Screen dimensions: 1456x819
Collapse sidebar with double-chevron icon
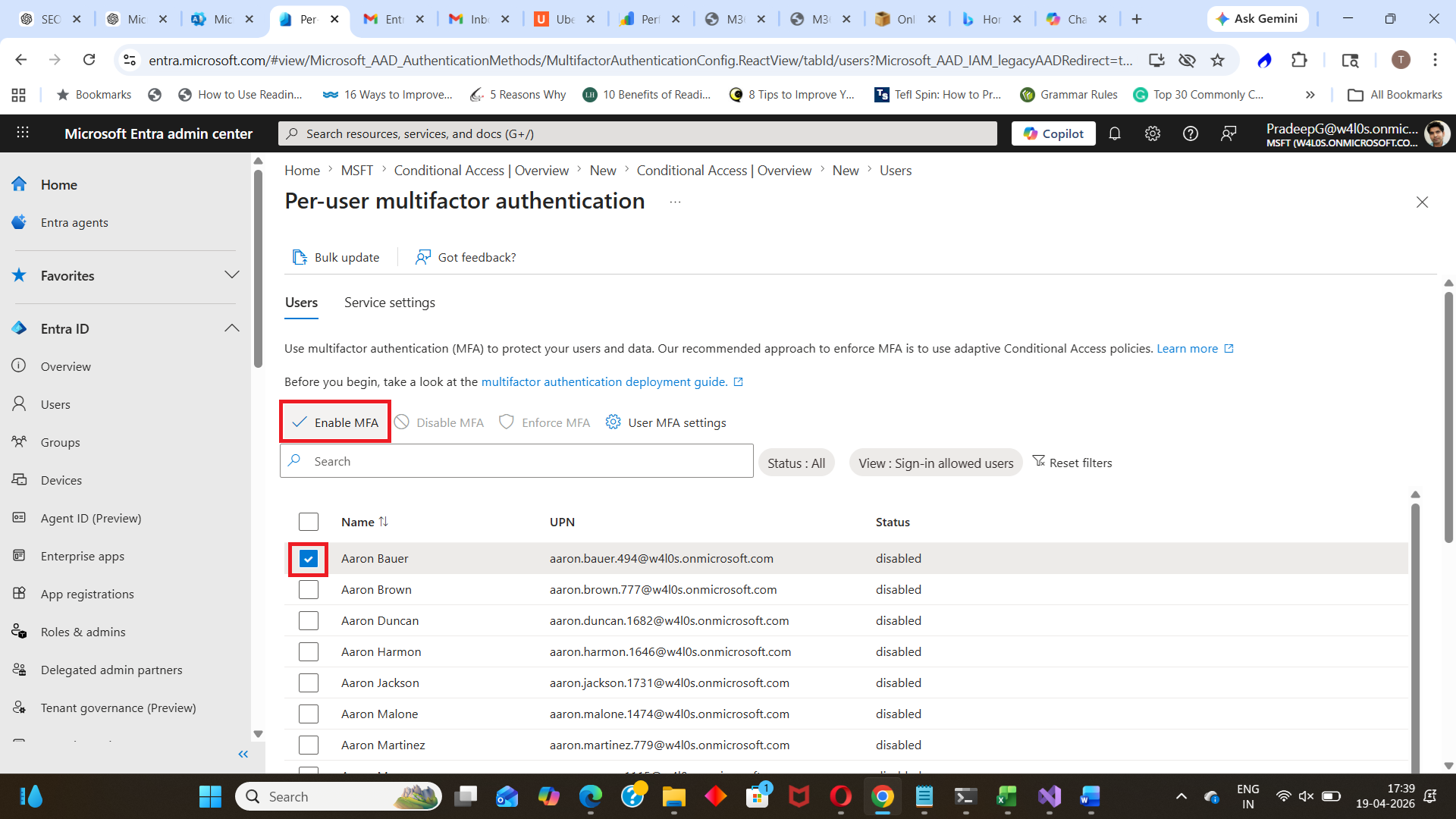pos(243,754)
